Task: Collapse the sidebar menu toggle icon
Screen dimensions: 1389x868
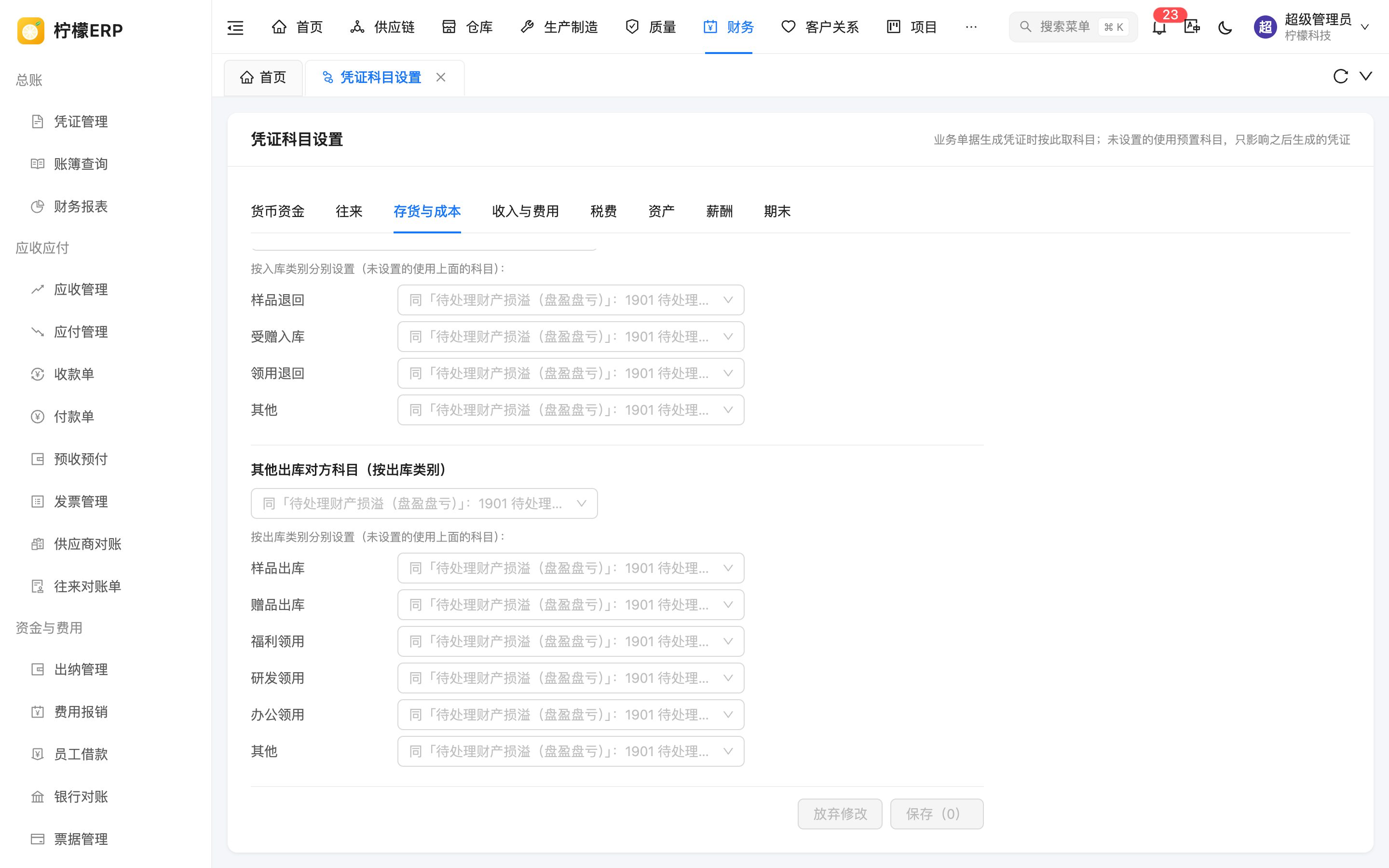Action: click(235, 27)
